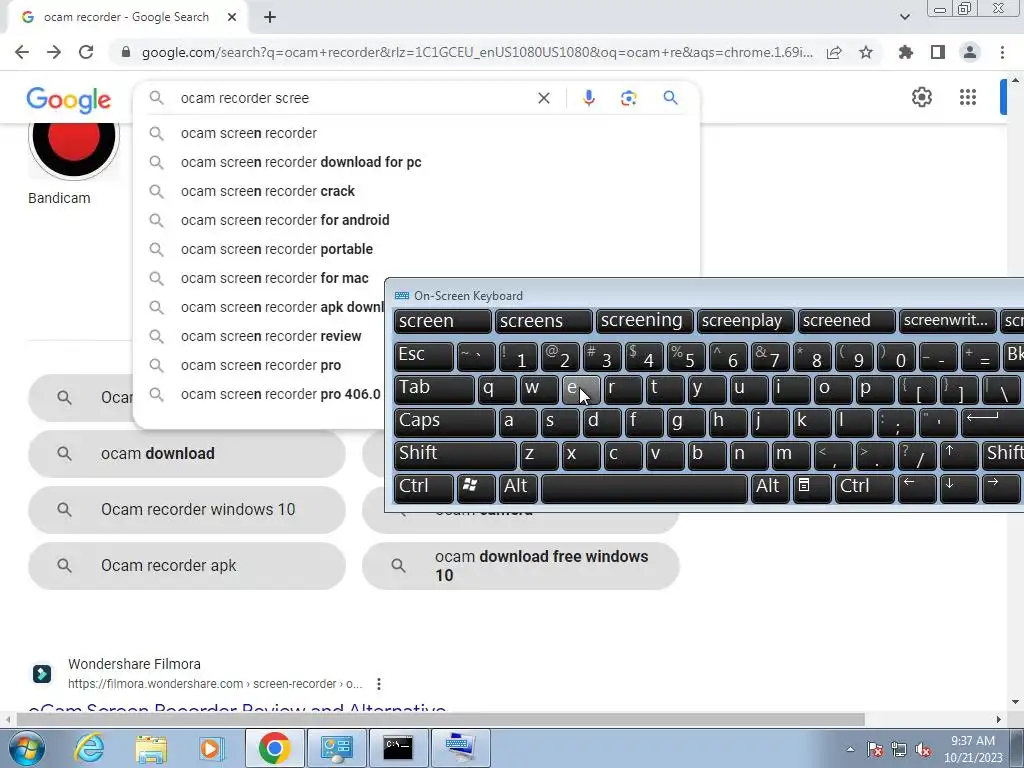Open 'ocam download free windows 10' search
This screenshot has width=1024, height=768.
520,566
